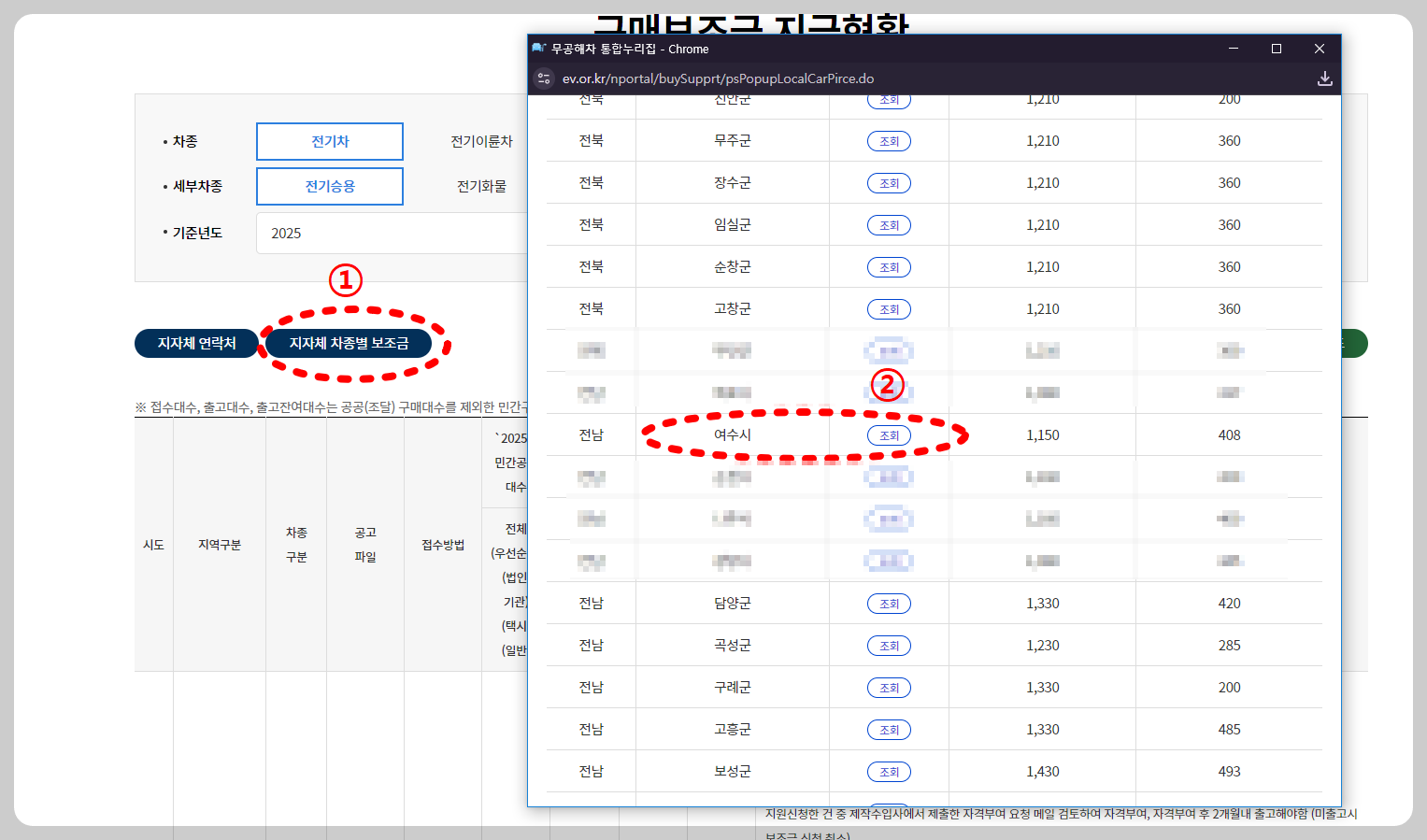
Task: Click the download icon in the Chrome popup
Action: [1324, 78]
